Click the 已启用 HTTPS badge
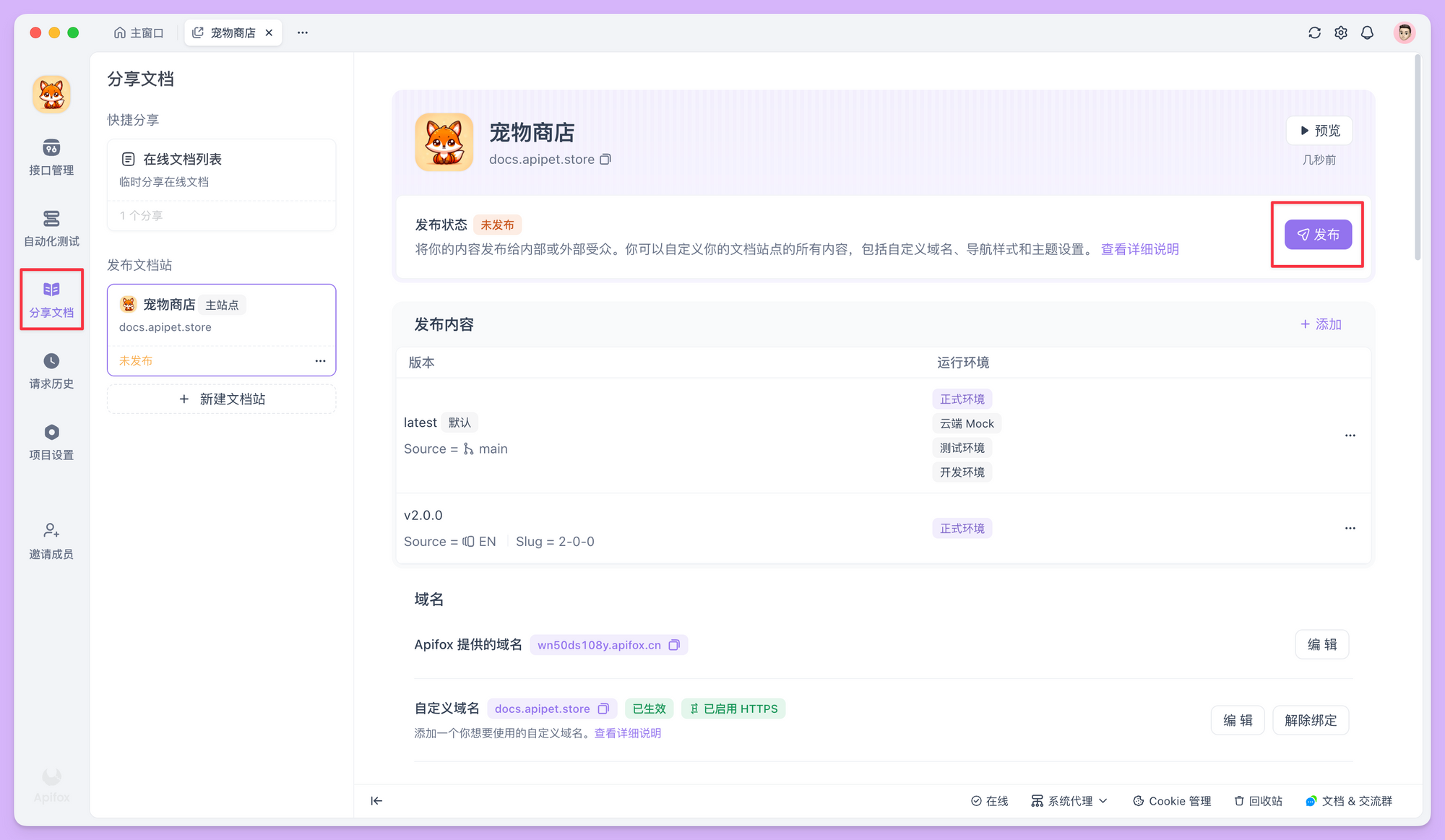 click(x=733, y=709)
